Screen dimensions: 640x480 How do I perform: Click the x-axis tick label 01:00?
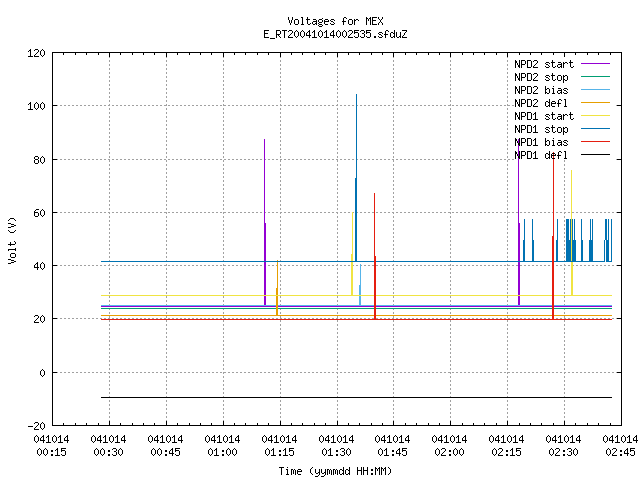(x=222, y=452)
